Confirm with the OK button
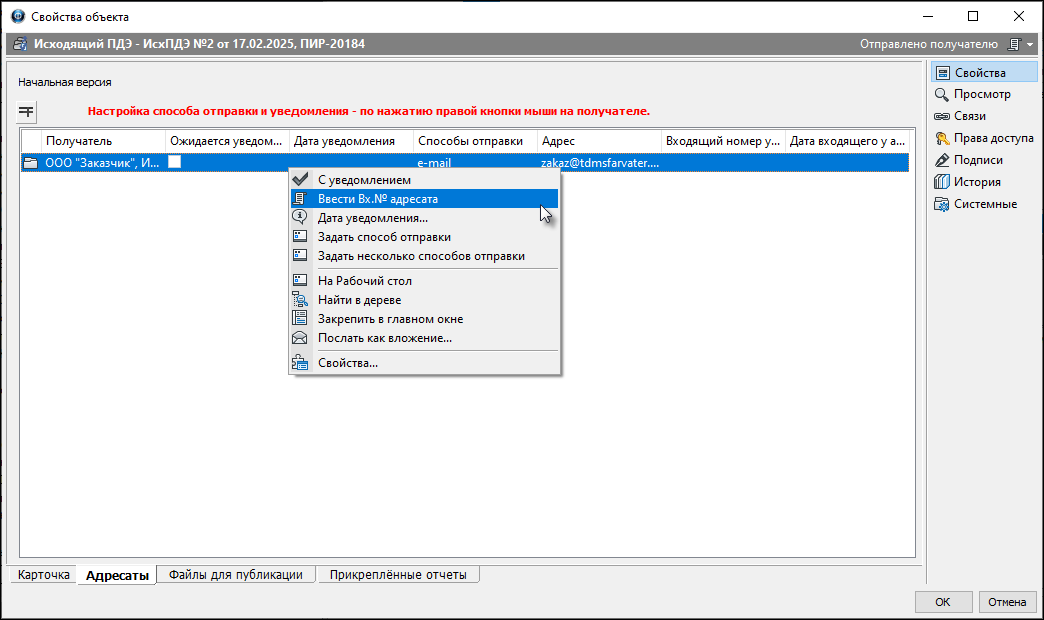 pyautogui.click(x=943, y=602)
